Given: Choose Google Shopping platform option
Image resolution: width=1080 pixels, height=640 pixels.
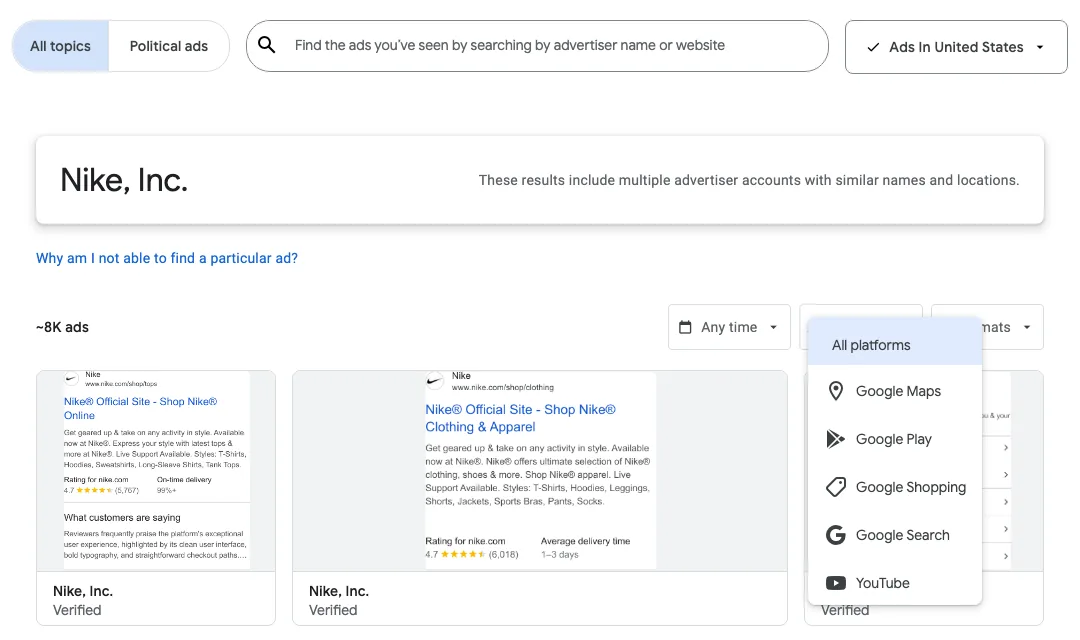Looking at the screenshot, I should (x=895, y=487).
